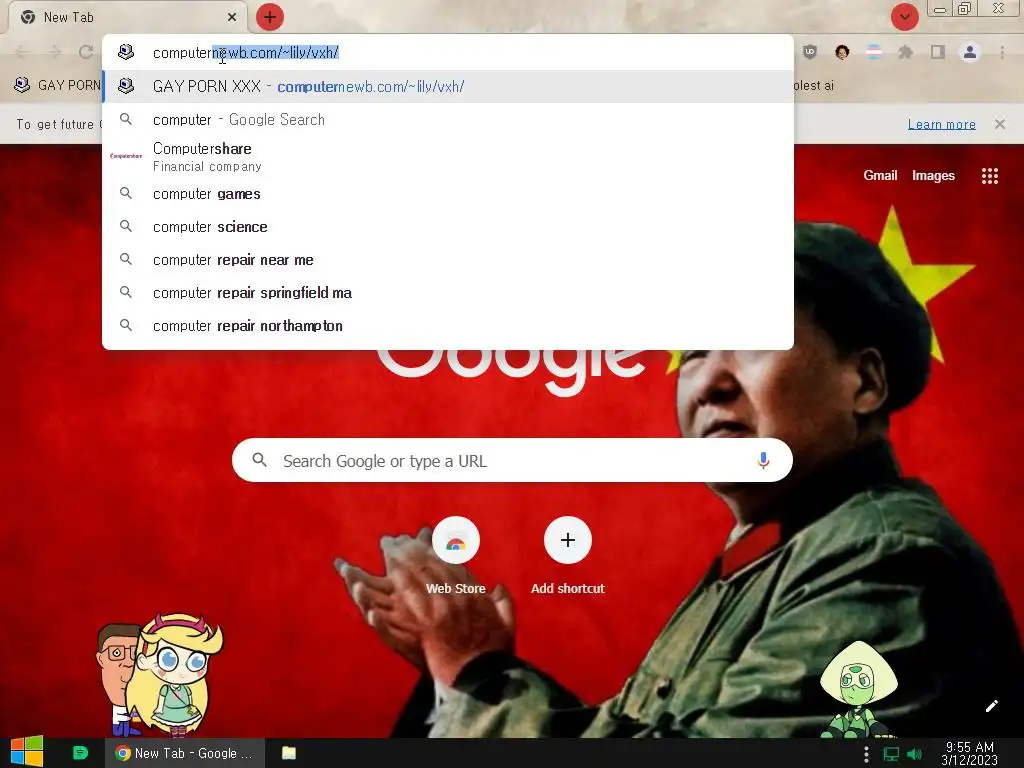Show hidden tray icons dots

tap(866, 754)
